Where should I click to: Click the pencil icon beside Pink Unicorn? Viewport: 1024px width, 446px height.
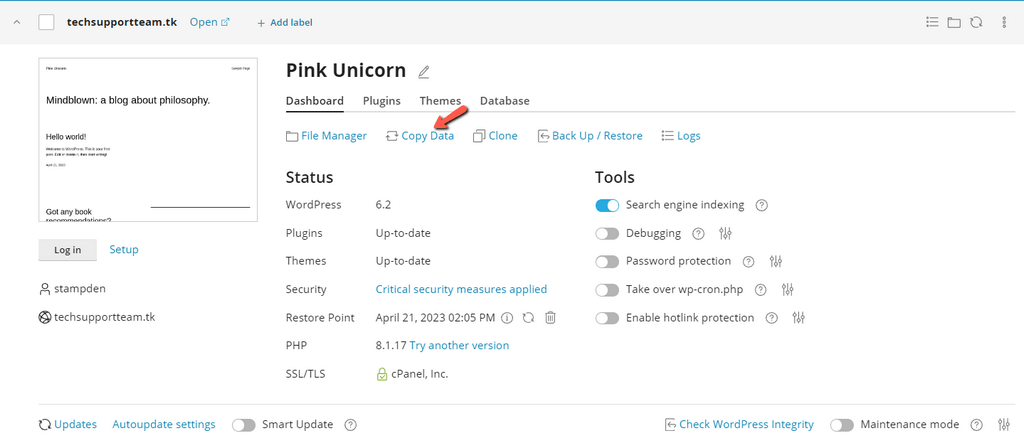coord(424,72)
